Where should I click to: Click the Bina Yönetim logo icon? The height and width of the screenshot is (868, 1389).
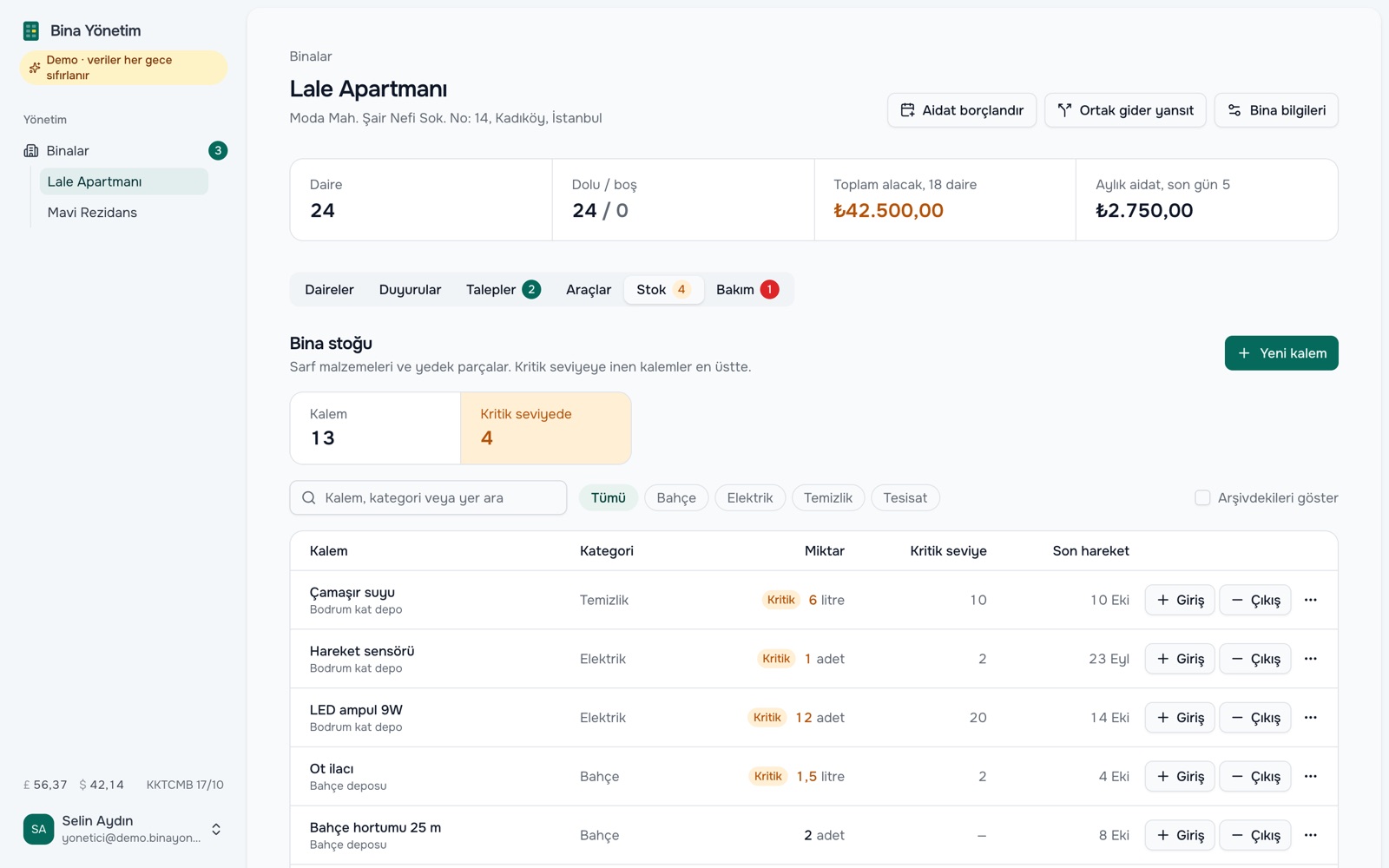pyautogui.click(x=31, y=31)
